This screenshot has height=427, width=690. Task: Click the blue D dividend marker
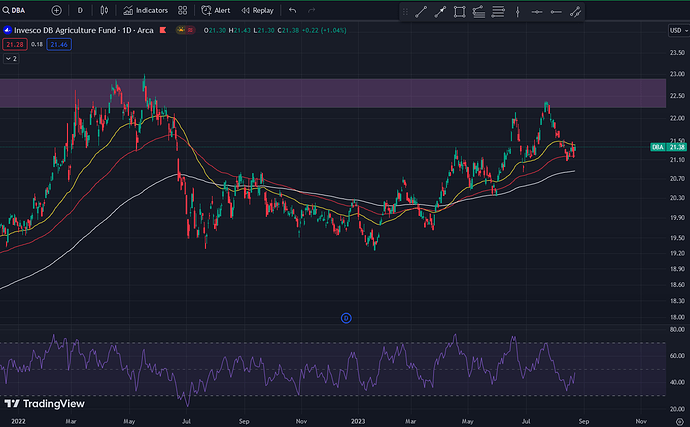point(346,318)
